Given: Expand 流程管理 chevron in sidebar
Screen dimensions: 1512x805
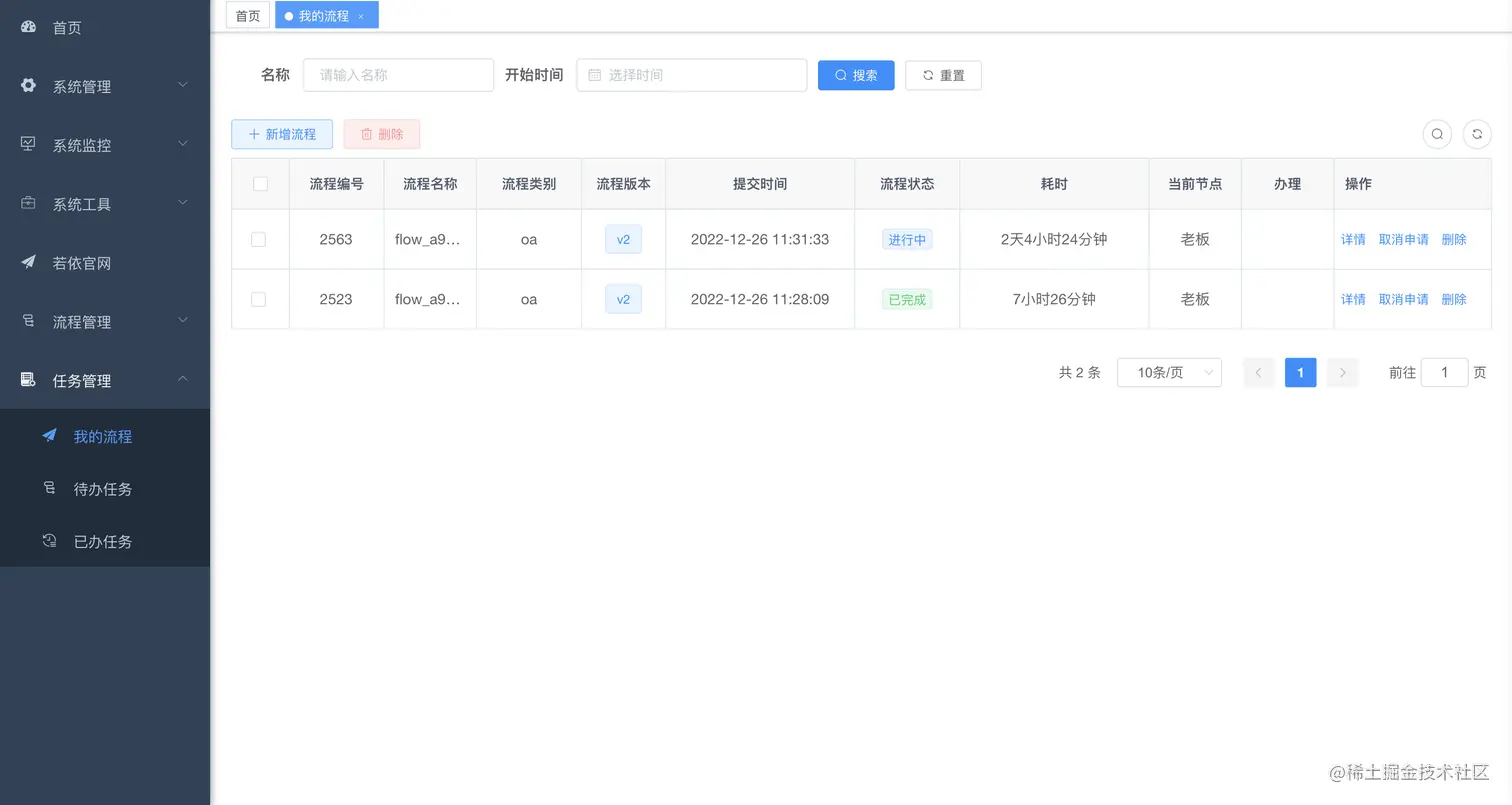Looking at the screenshot, I should pyautogui.click(x=183, y=321).
